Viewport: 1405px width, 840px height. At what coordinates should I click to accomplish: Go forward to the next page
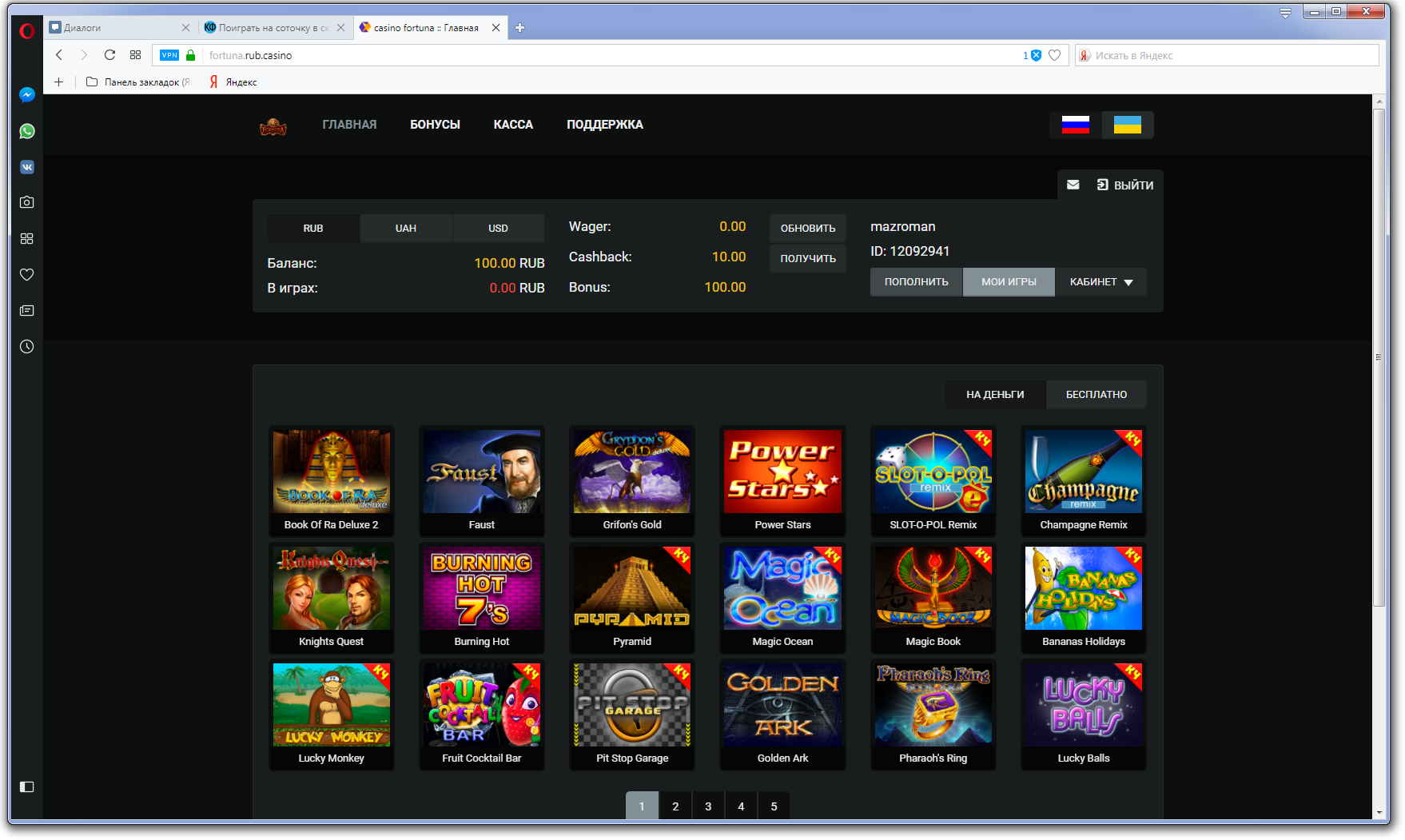click(x=84, y=55)
